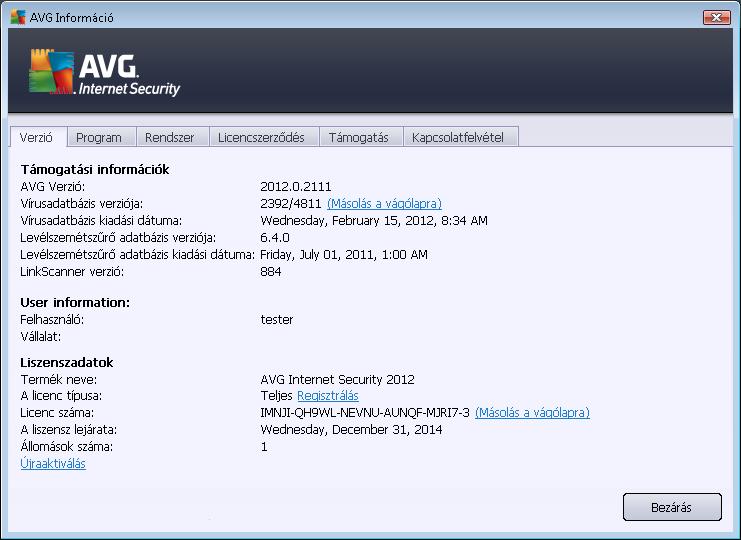Click the date Friday, July 01, 2011, 1:00 AM
The width and height of the screenshot is (741, 540).
pos(344,255)
